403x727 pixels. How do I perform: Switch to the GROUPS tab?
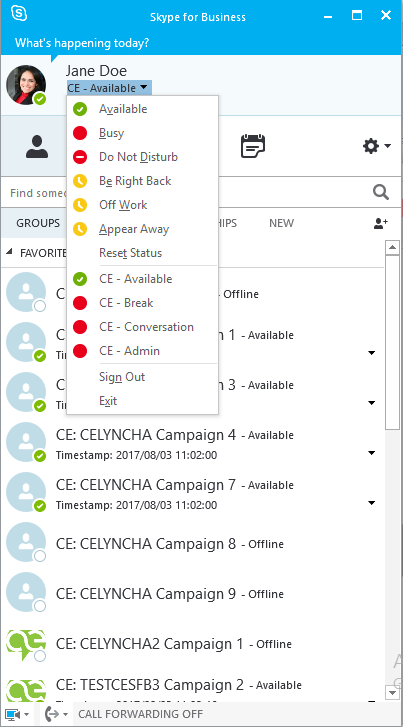[x=38, y=223]
